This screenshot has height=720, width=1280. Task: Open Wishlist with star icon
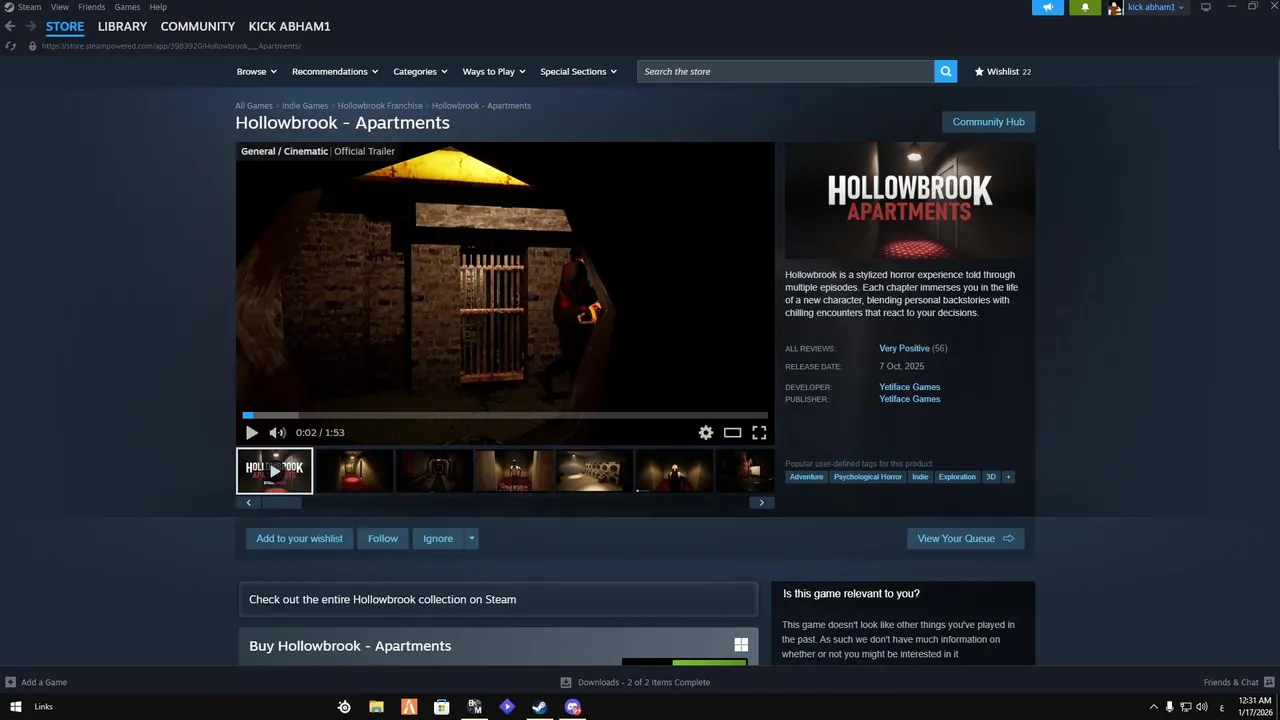click(1002, 71)
